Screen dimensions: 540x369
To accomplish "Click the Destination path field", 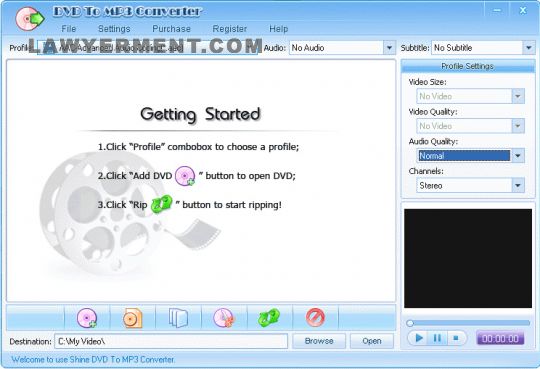I will click(171, 341).
